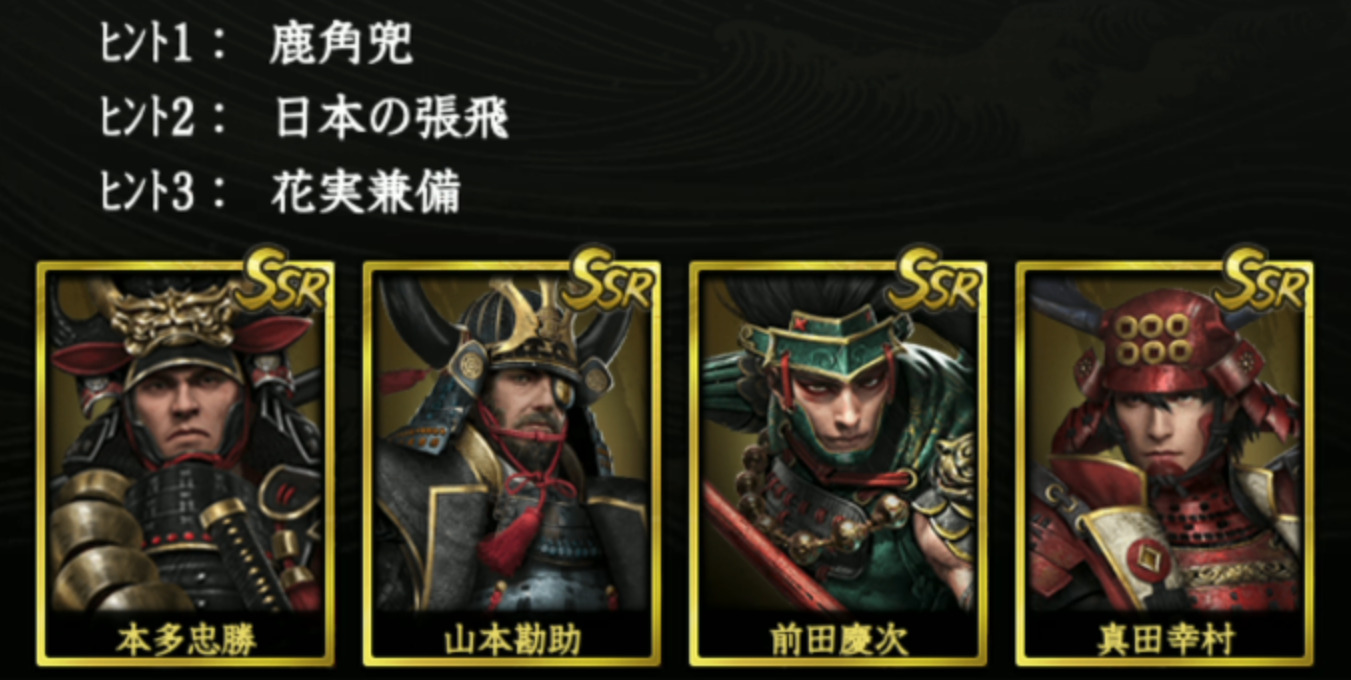Select the 本多忠勝 character card
The image size is (1351, 680).
pyautogui.click(x=186, y=463)
